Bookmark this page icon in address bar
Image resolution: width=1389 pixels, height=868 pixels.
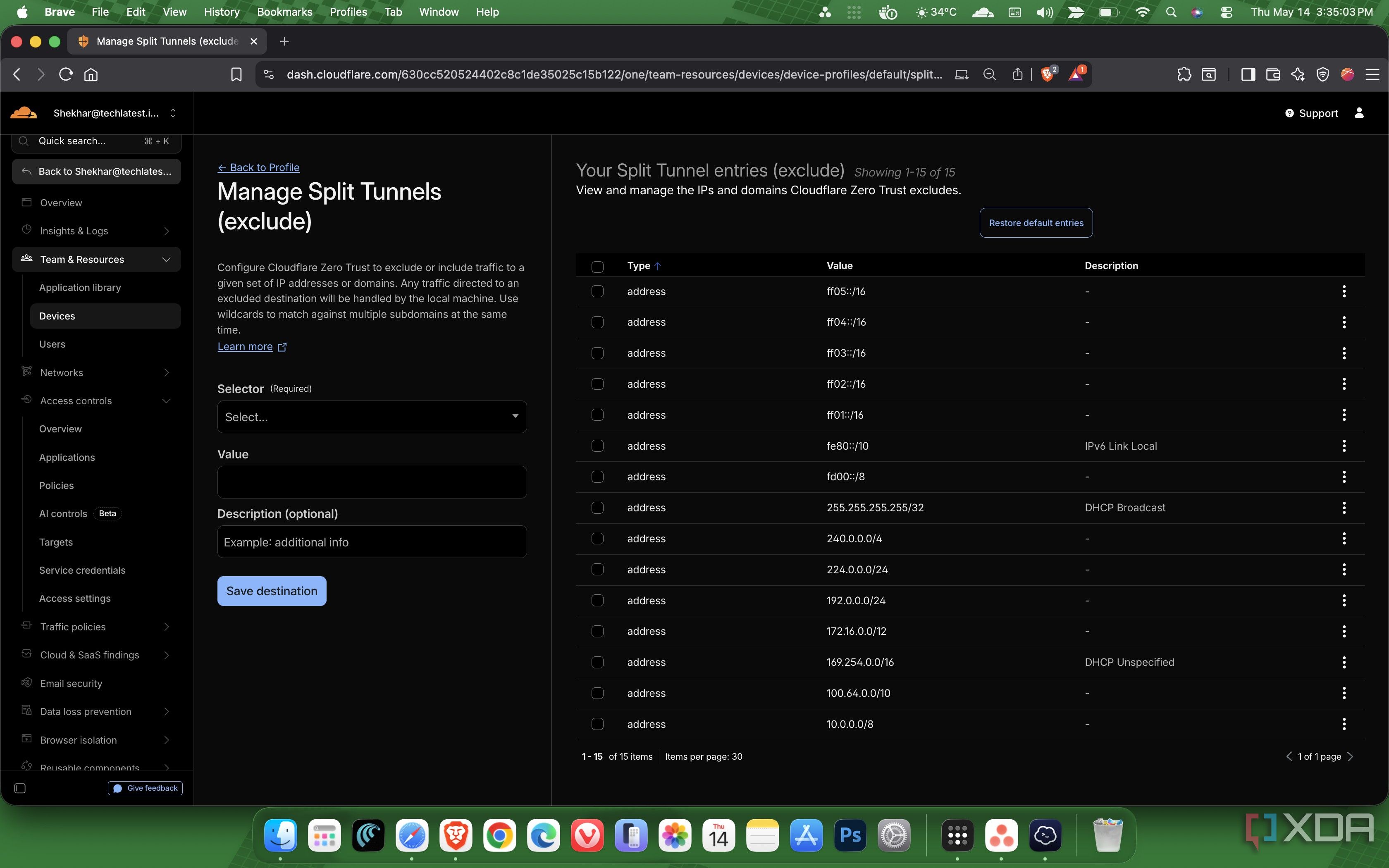(236, 75)
